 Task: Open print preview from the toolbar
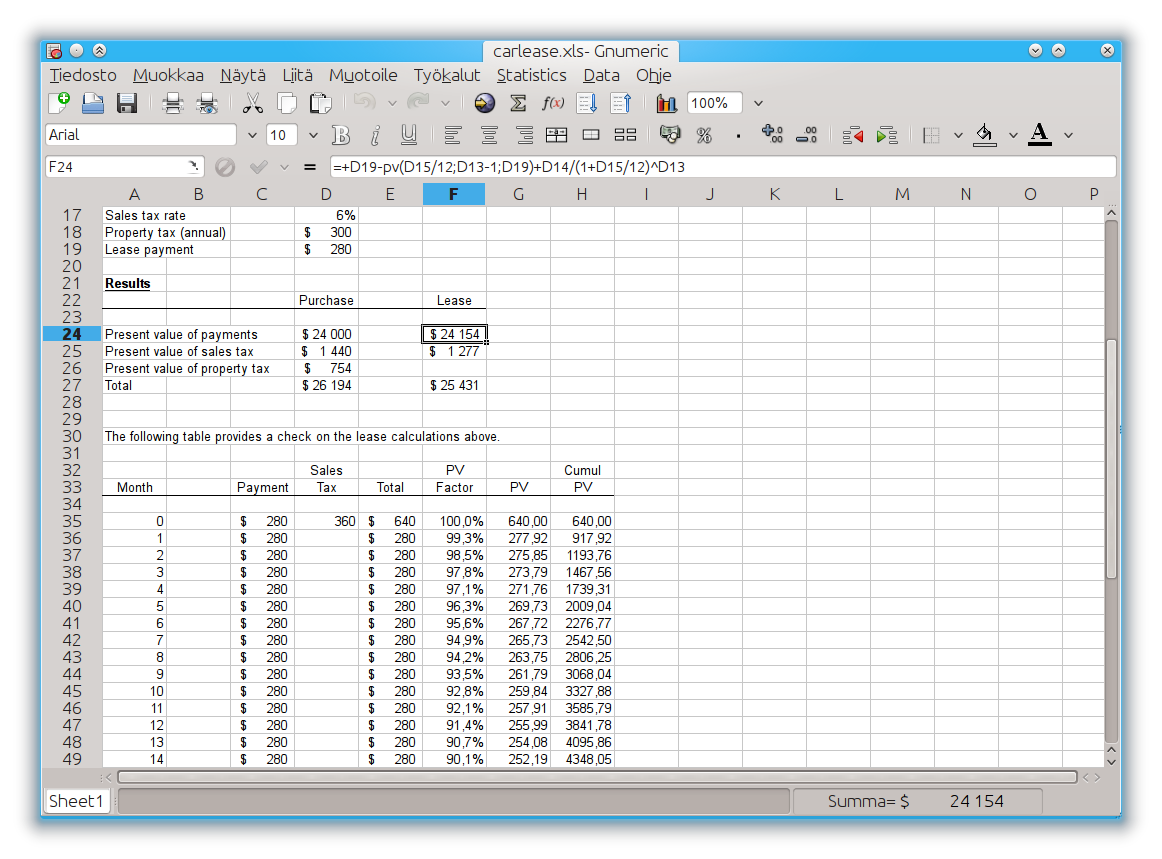[x=207, y=103]
